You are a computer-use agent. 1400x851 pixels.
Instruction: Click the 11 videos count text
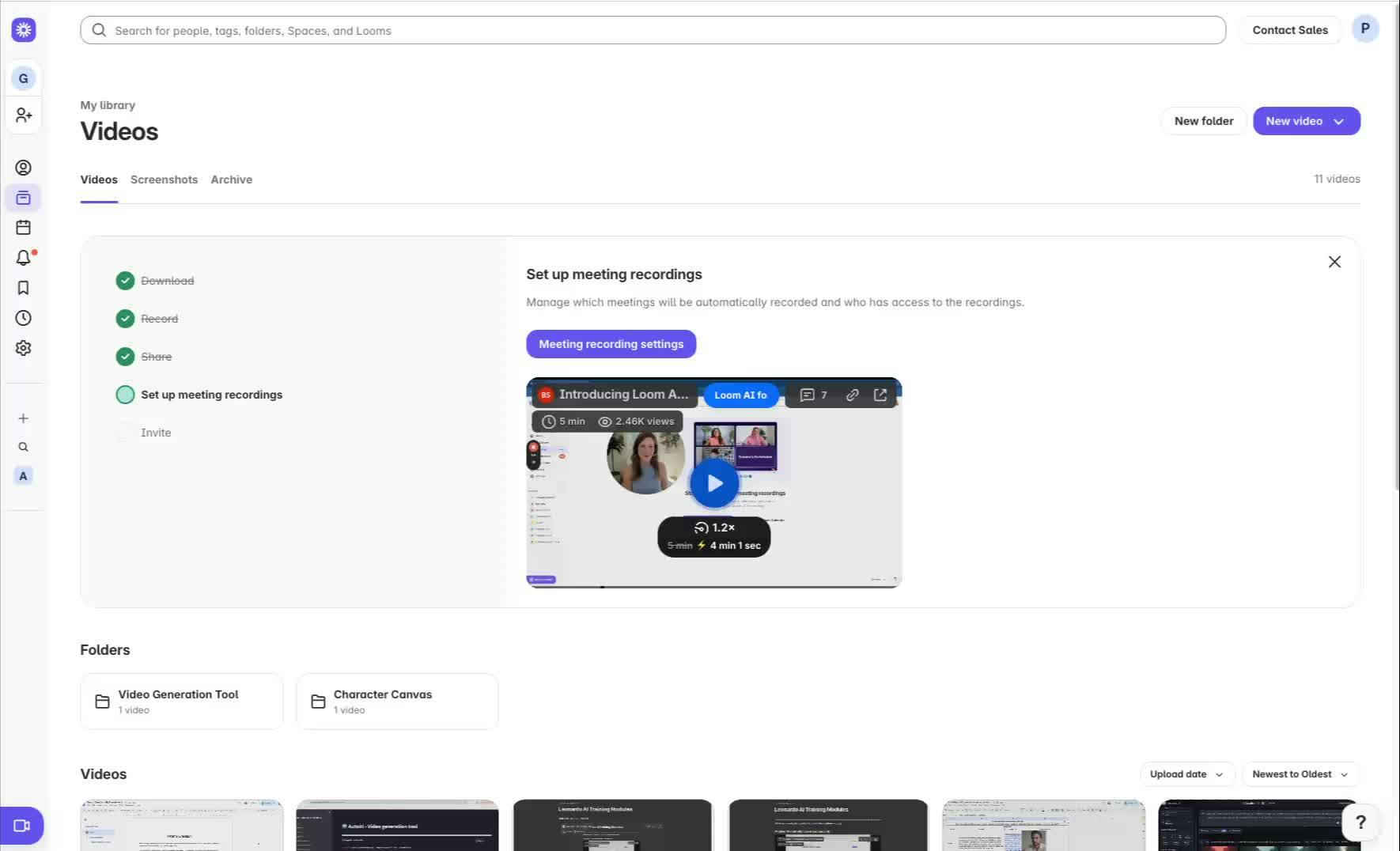point(1337,179)
